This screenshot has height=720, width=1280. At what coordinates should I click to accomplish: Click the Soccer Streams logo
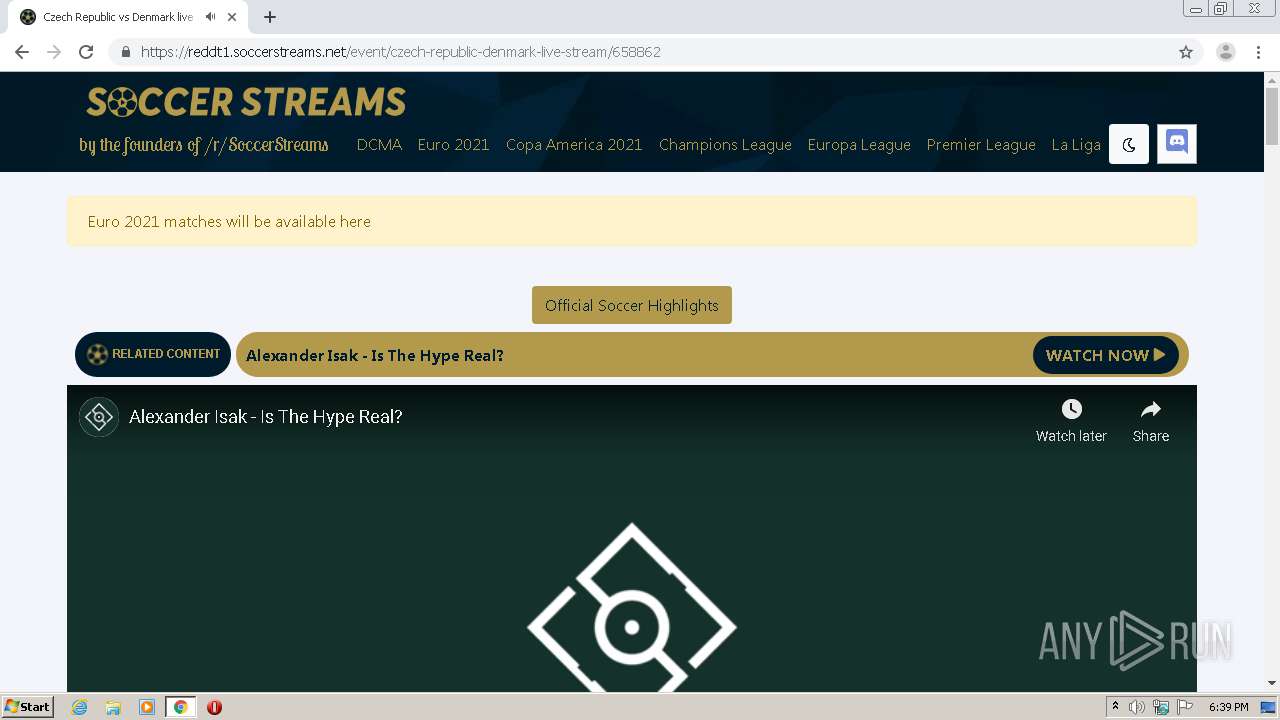click(246, 102)
